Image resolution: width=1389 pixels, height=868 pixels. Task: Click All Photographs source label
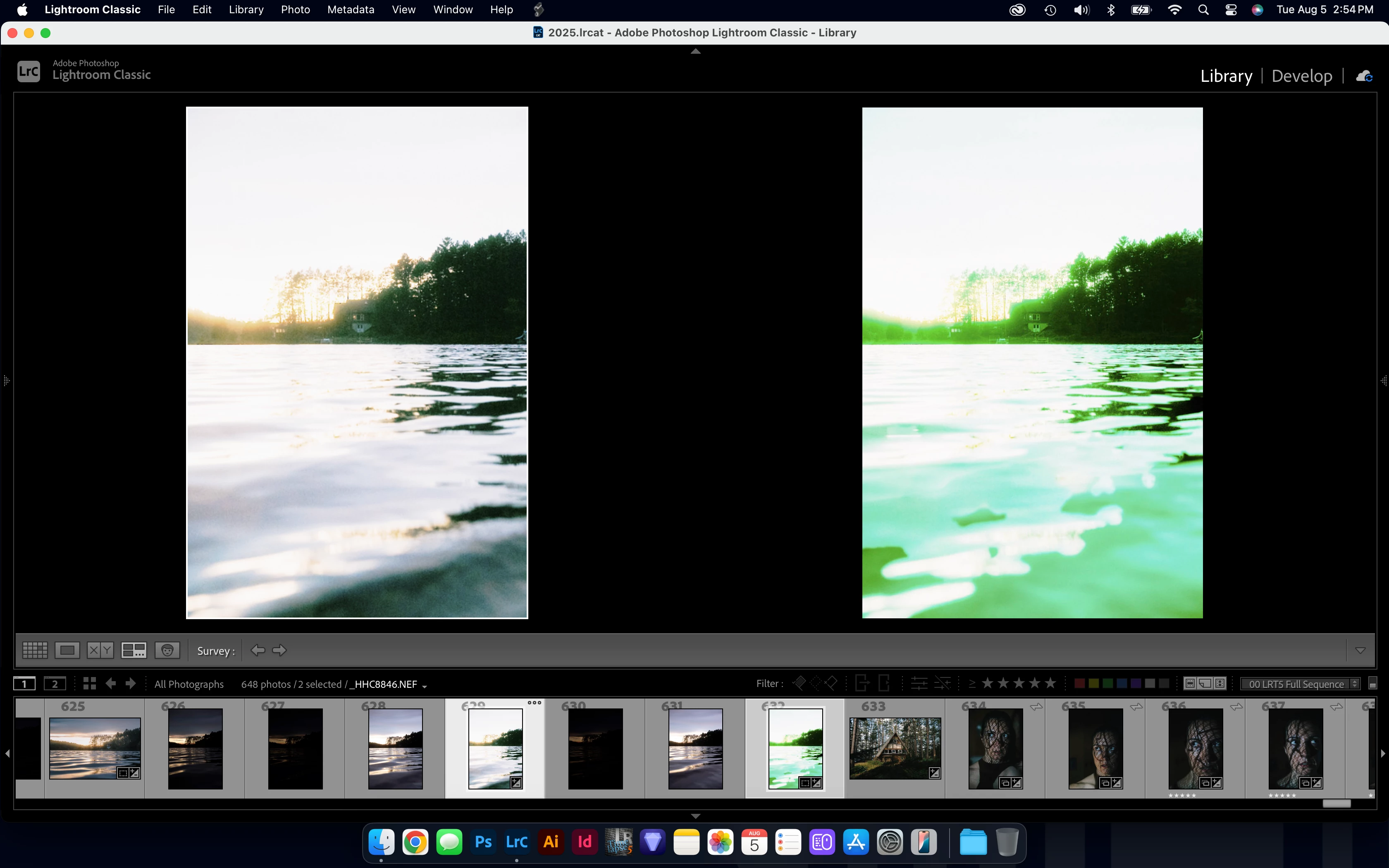[189, 684]
